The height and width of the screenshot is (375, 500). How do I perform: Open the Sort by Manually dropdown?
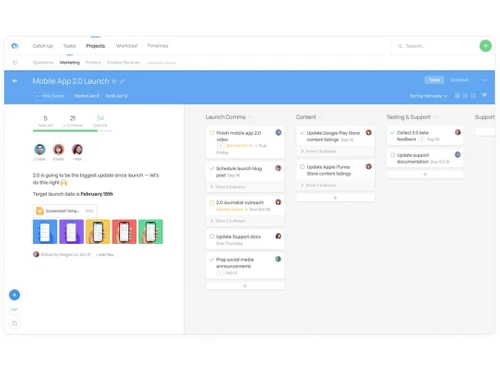[428, 96]
